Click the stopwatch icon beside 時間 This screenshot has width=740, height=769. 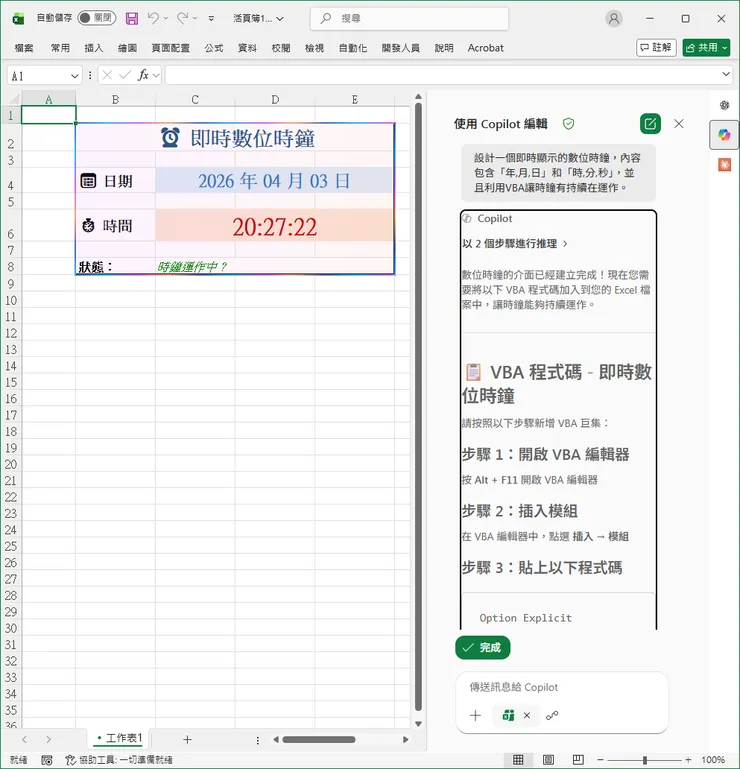click(88, 226)
